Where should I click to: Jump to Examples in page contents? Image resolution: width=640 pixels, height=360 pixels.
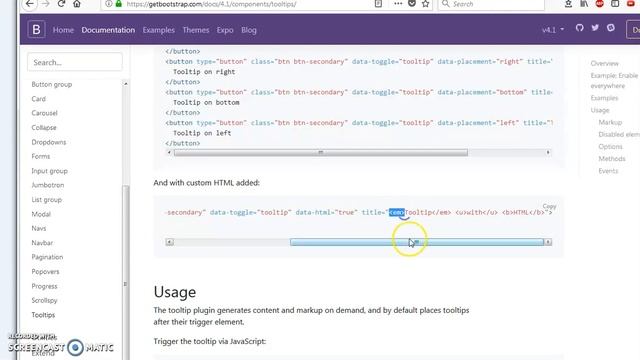[x=604, y=98]
